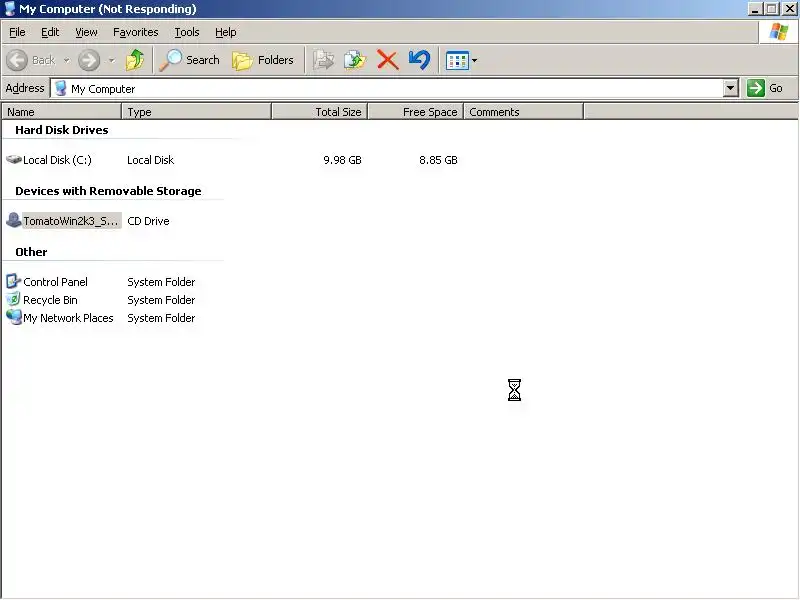800x600 pixels.
Task: Sort by the Name column header
Action: pyautogui.click(x=62, y=112)
